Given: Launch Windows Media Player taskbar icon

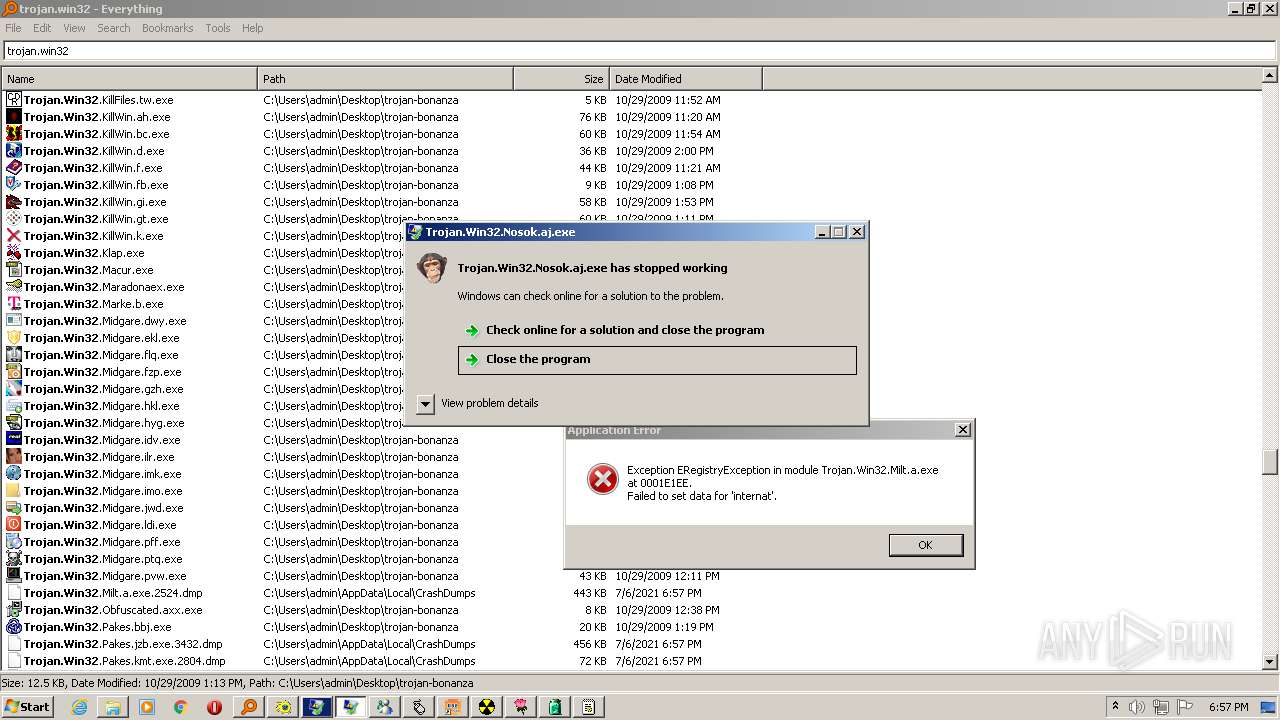Looking at the screenshot, I should click(147, 707).
